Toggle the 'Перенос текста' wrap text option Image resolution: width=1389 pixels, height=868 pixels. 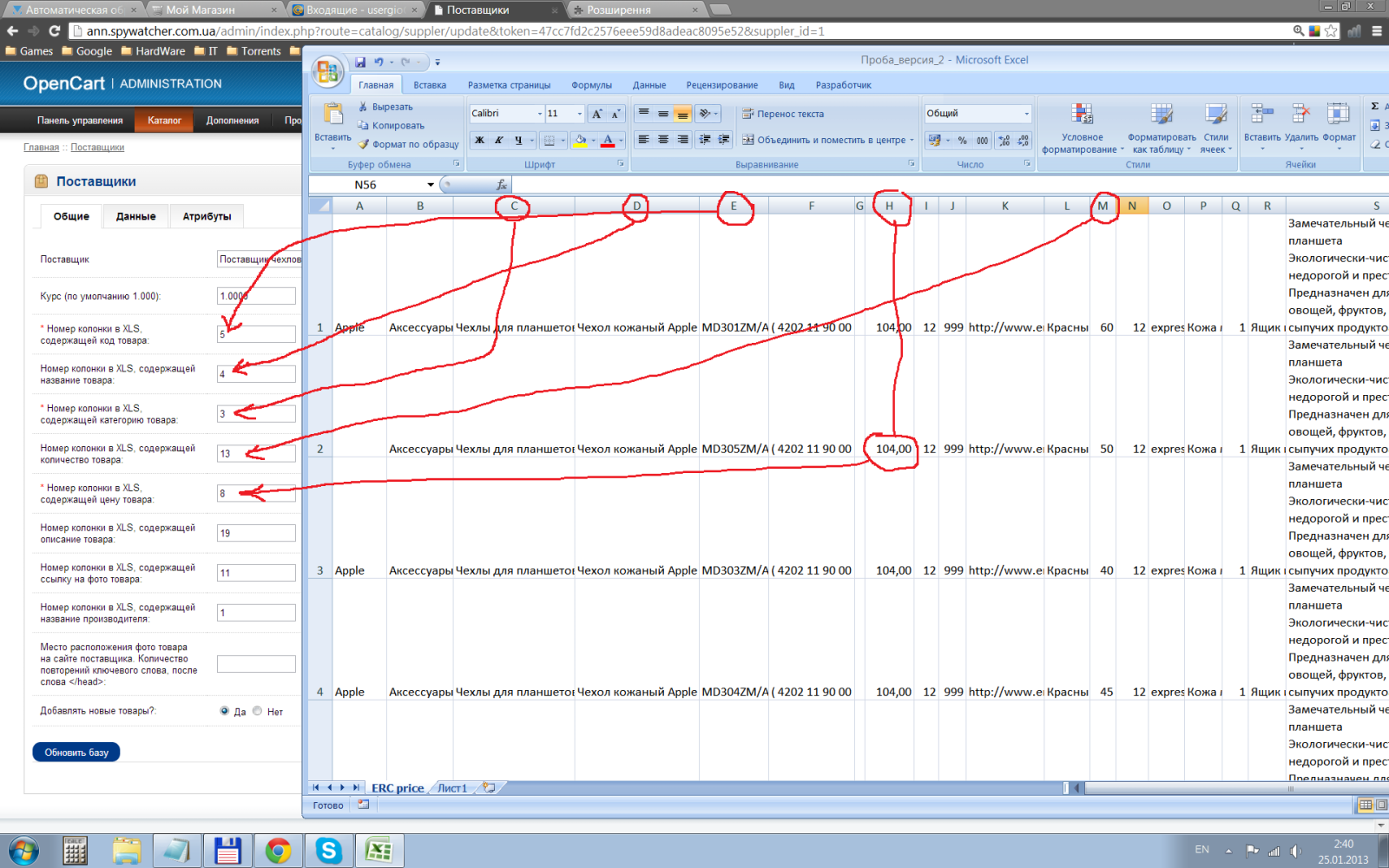782,114
